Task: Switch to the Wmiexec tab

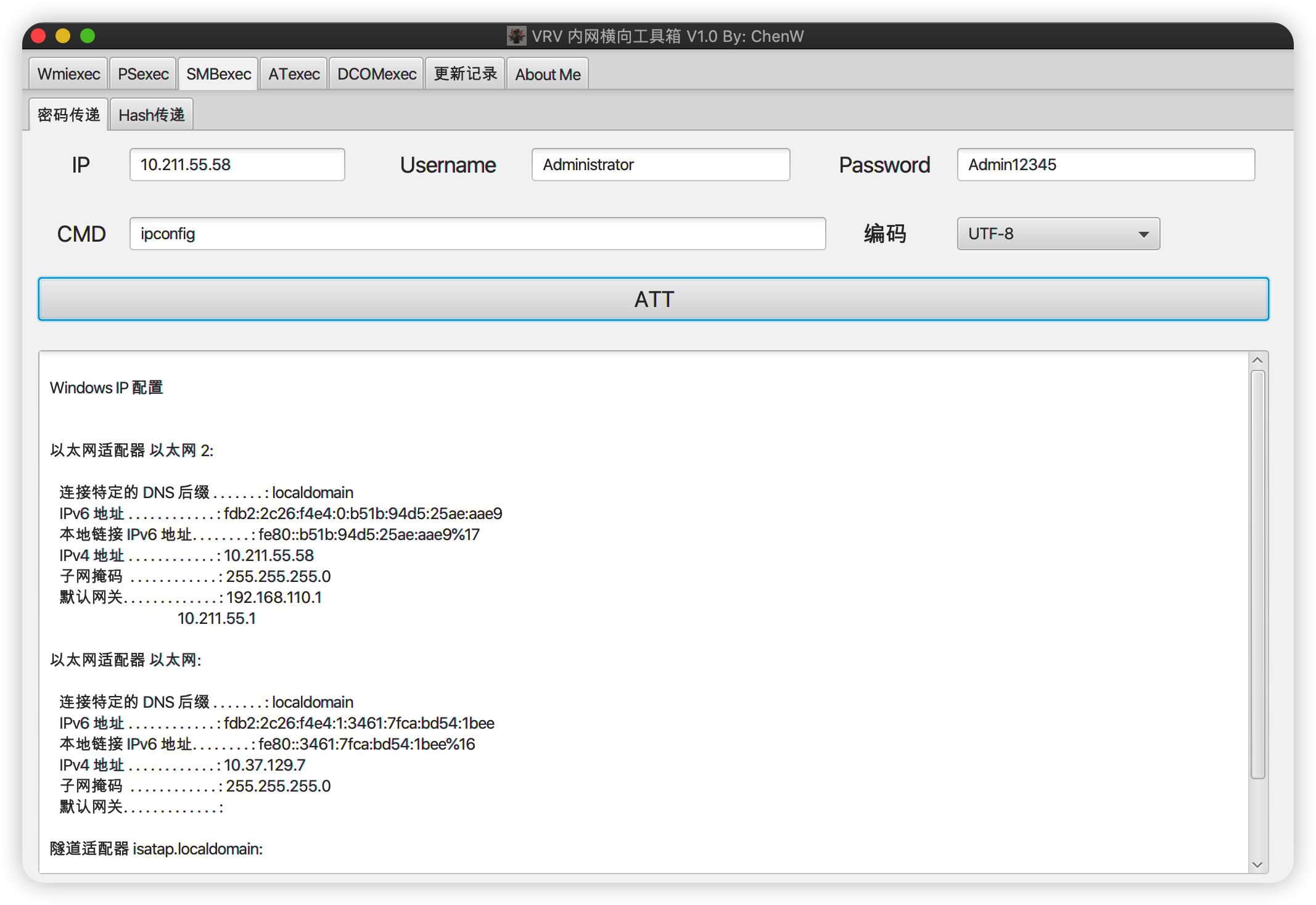Action: pos(68,74)
